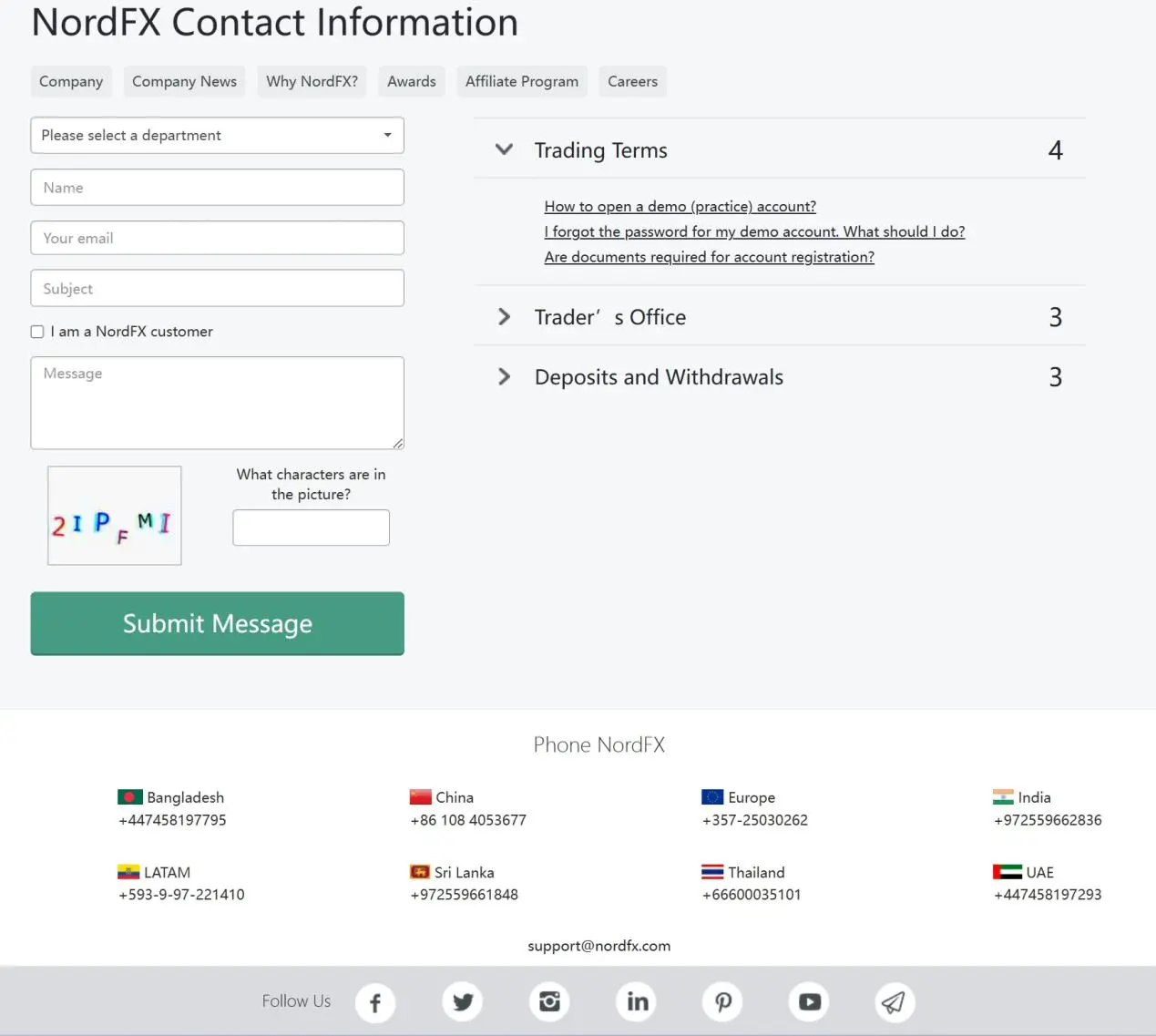Focus the Your email input field
Screen dimensions: 1156x1036
click(217, 238)
